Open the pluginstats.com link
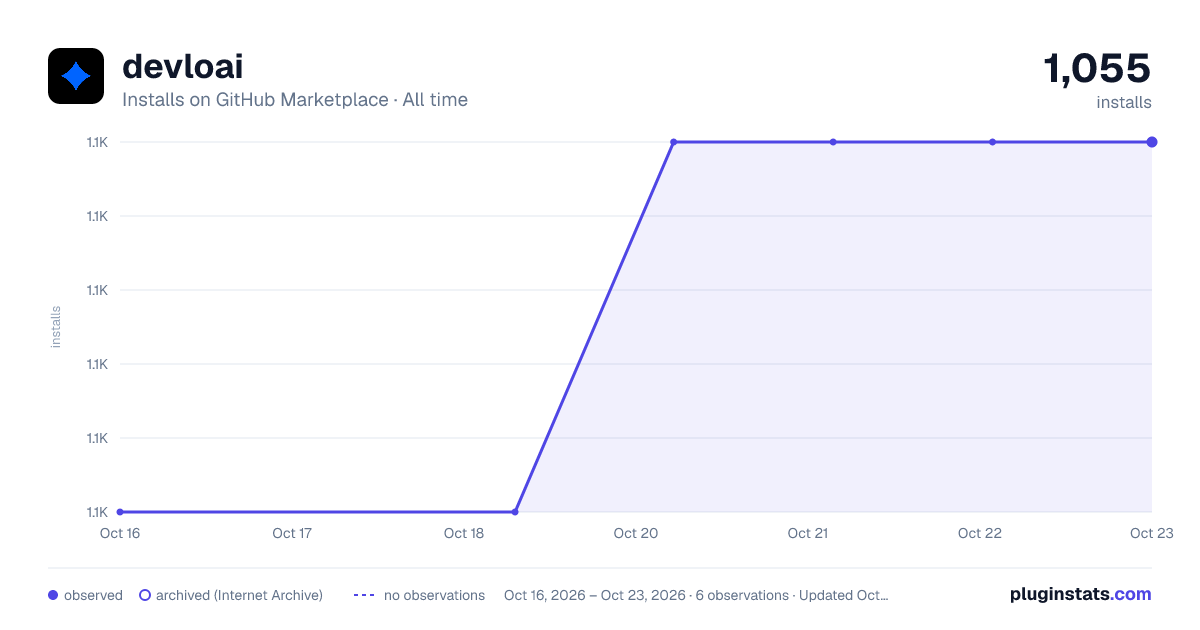Screen dimensions: 1200x630 [1081, 594]
